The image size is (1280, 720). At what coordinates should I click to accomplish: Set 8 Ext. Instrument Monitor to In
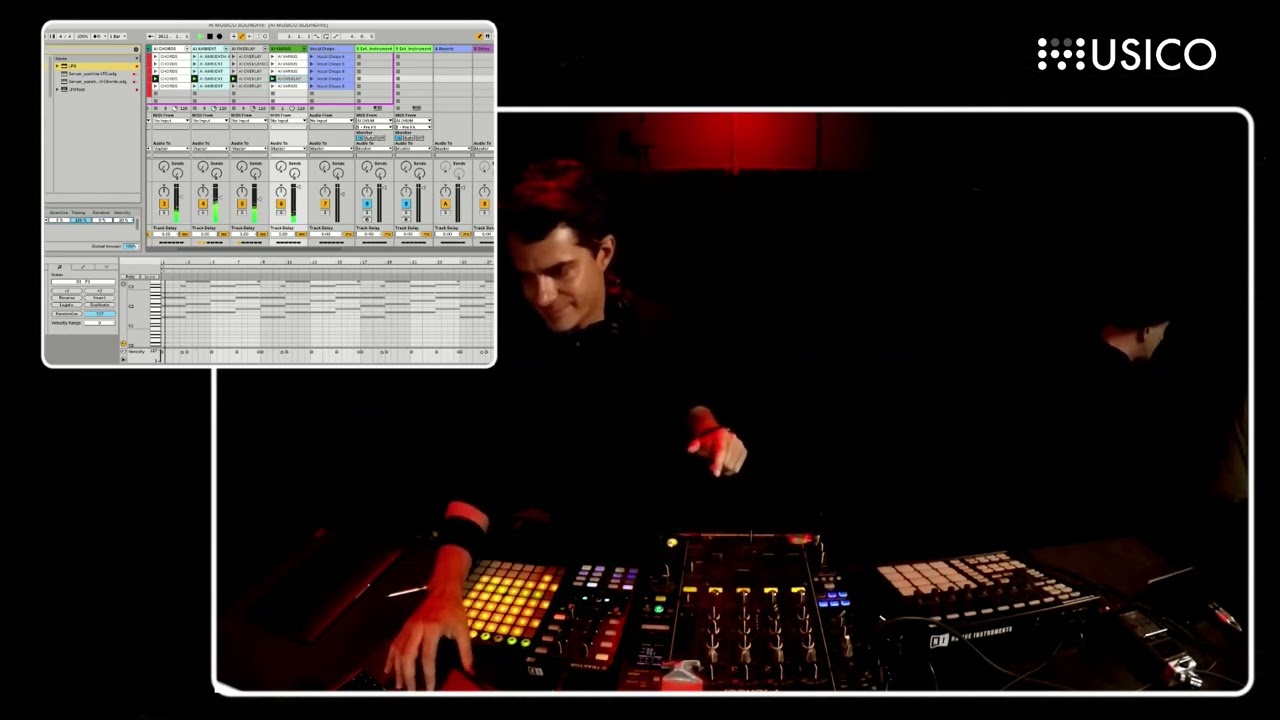pos(359,138)
